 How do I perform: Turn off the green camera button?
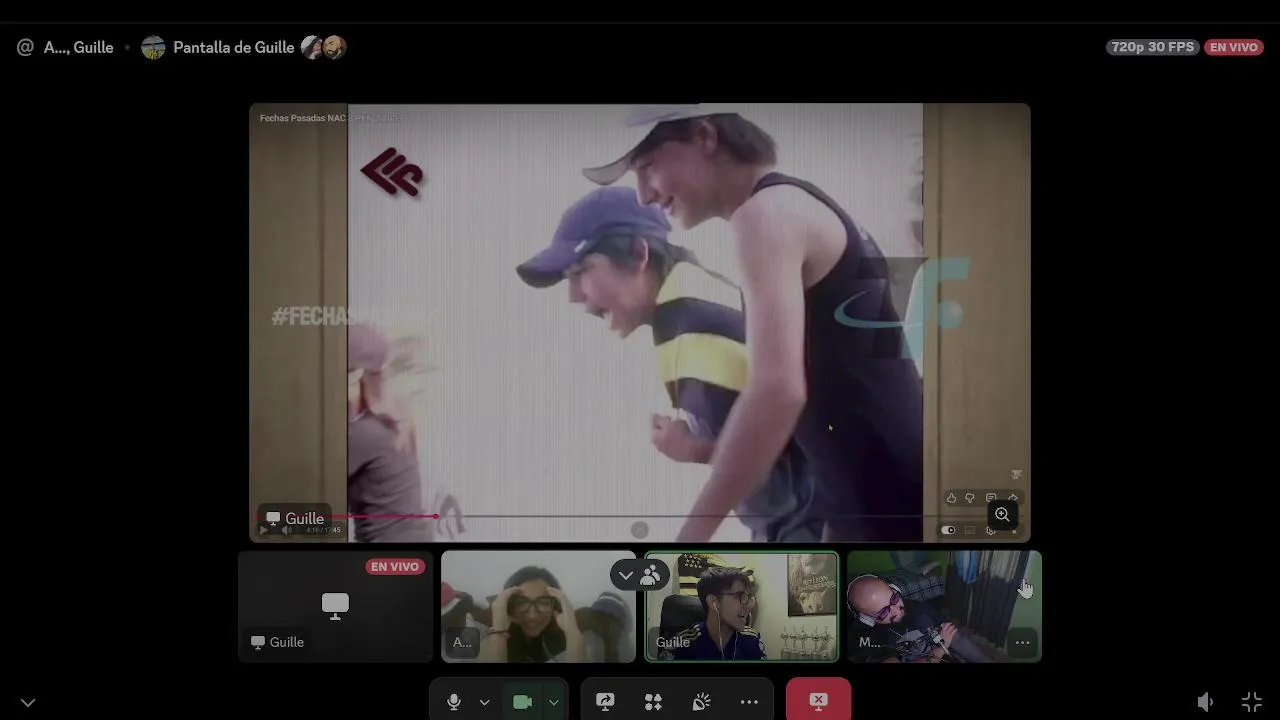pyautogui.click(x=522, y=702)
